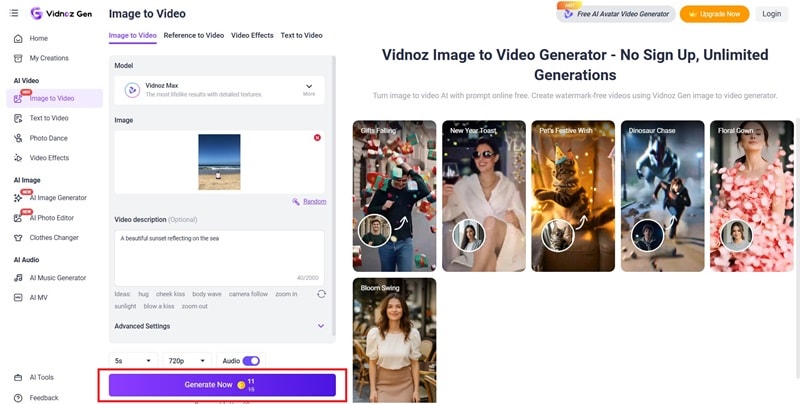Click the Upgrade Now button
800x404 pixels.
[x=714, y=14]
